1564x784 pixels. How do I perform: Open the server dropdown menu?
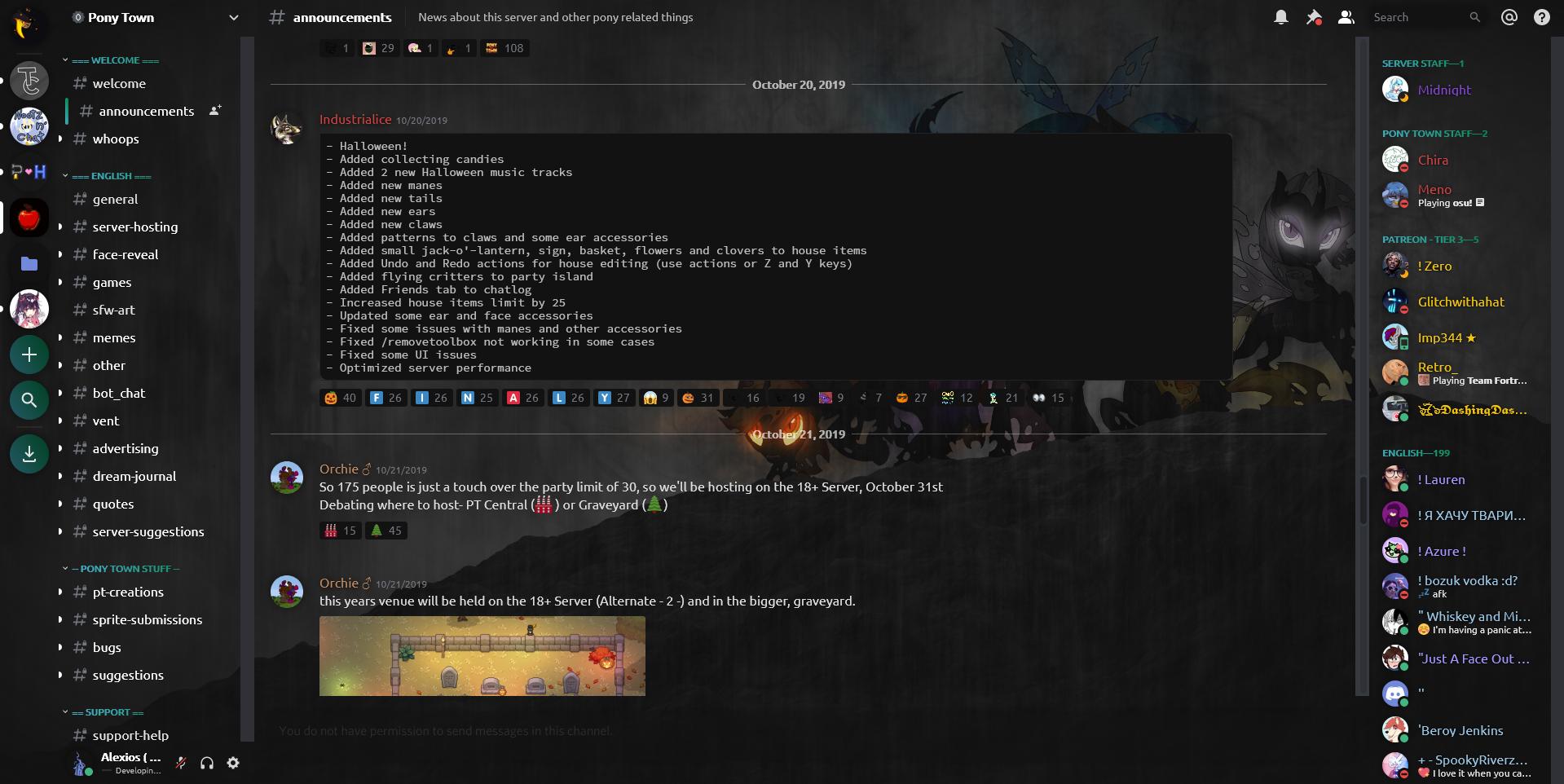click(233, 17)
